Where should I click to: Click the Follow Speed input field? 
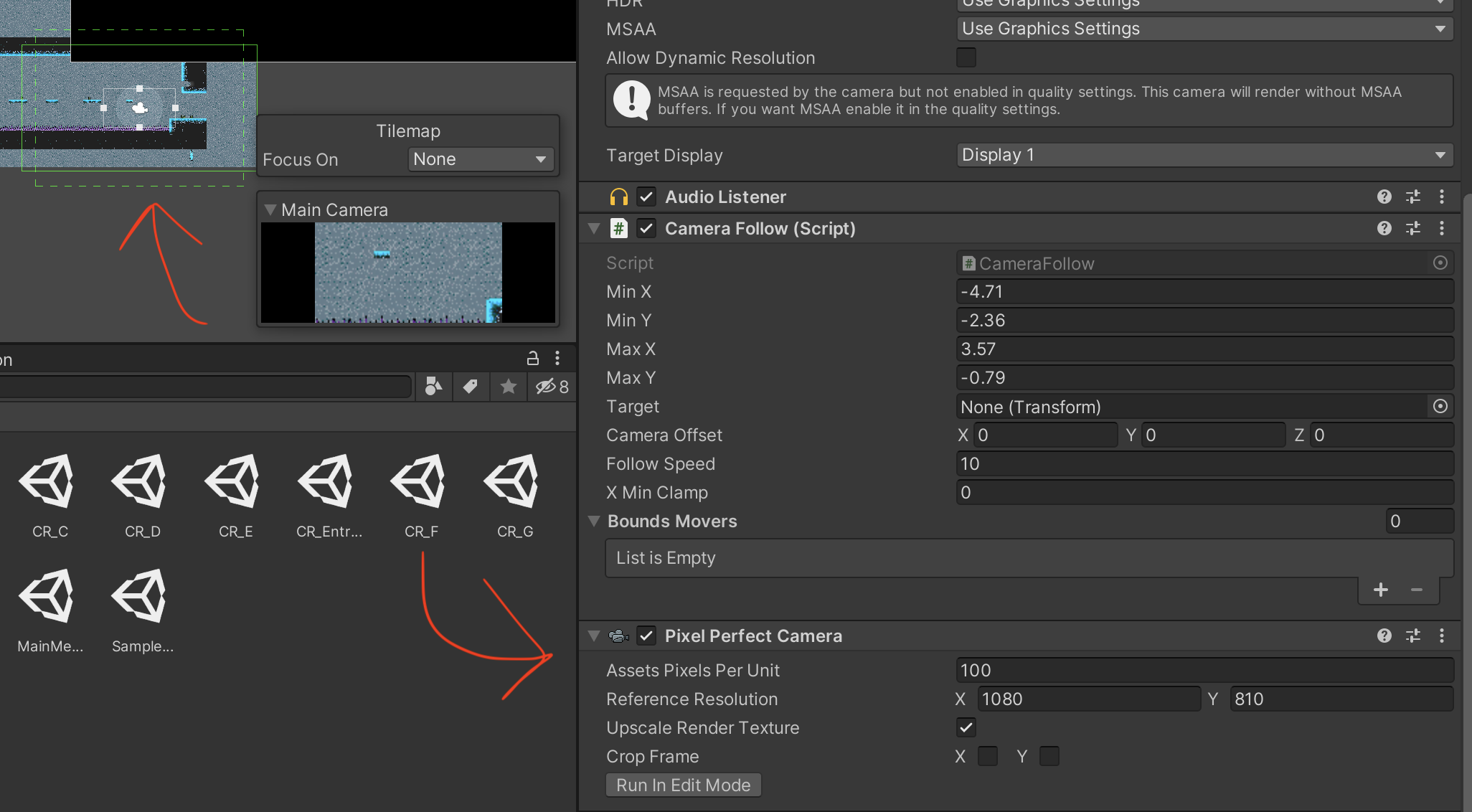pos(1204,464)
